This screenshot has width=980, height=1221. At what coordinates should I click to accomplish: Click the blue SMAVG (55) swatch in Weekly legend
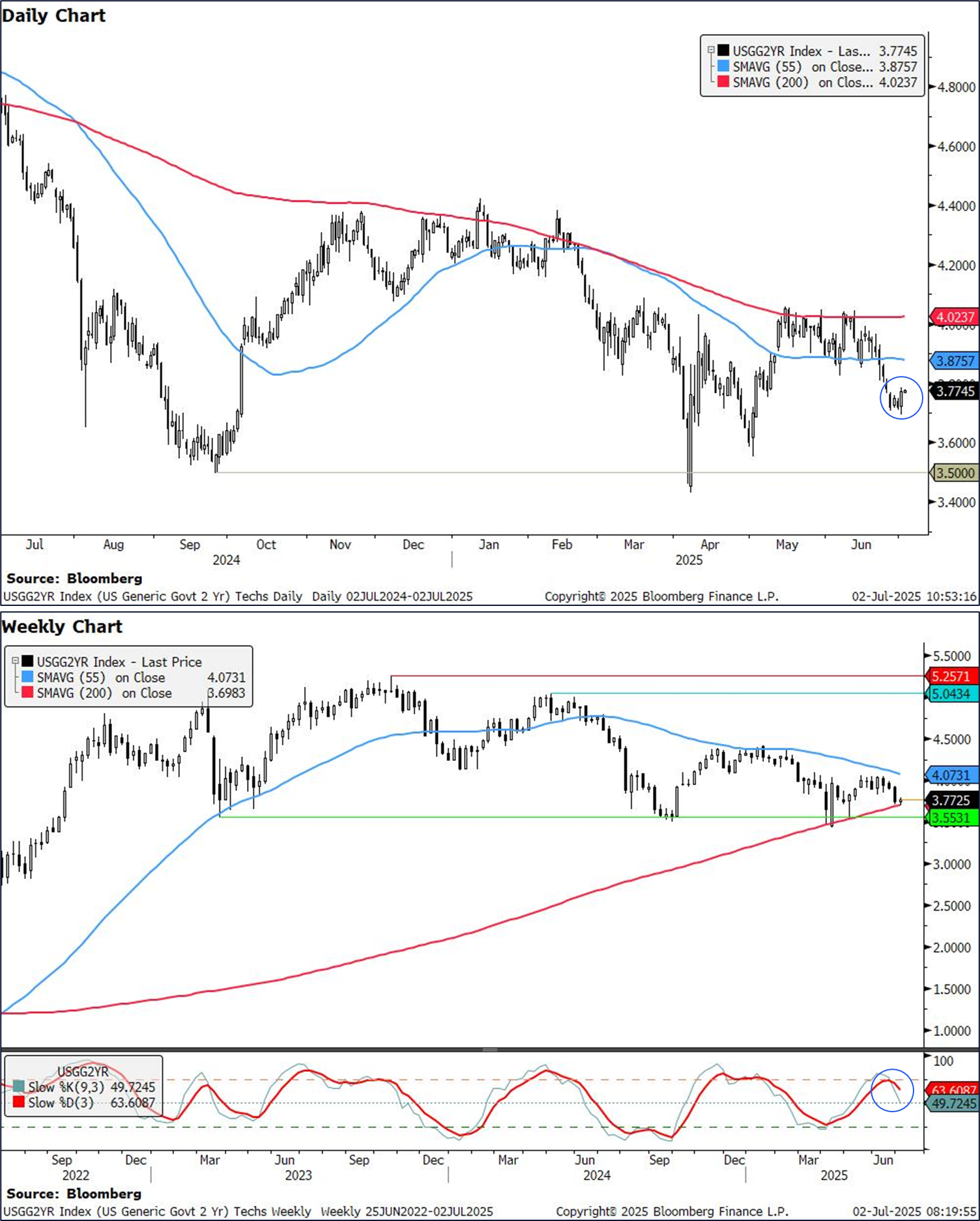click(x=27, y=678)
